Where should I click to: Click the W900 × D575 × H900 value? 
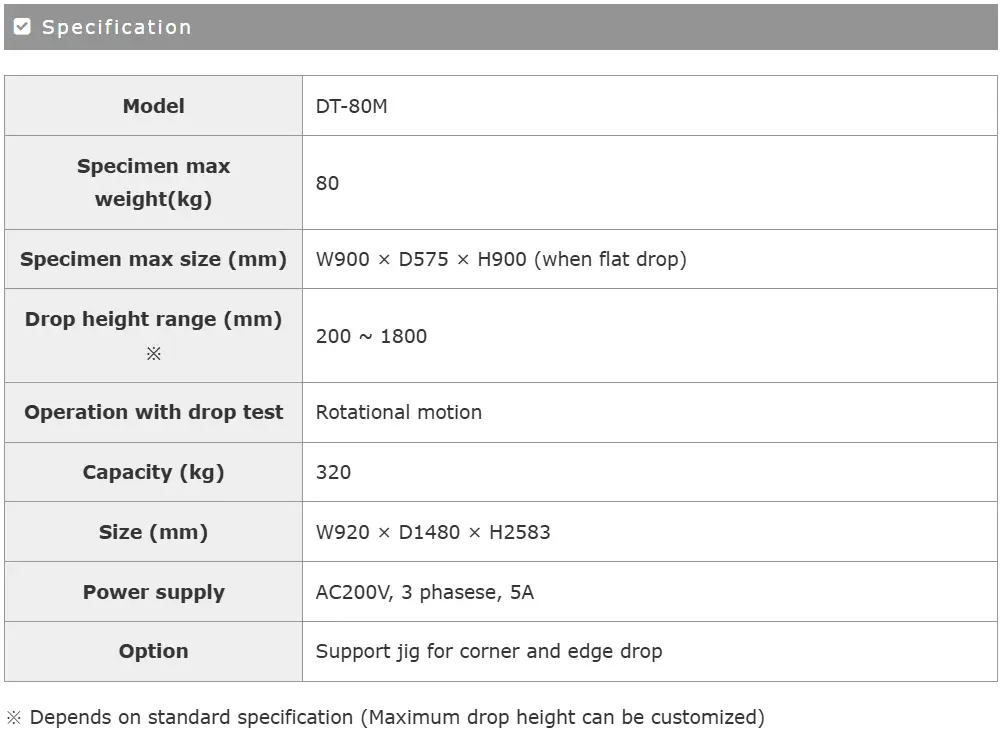[x=500, y=259]
